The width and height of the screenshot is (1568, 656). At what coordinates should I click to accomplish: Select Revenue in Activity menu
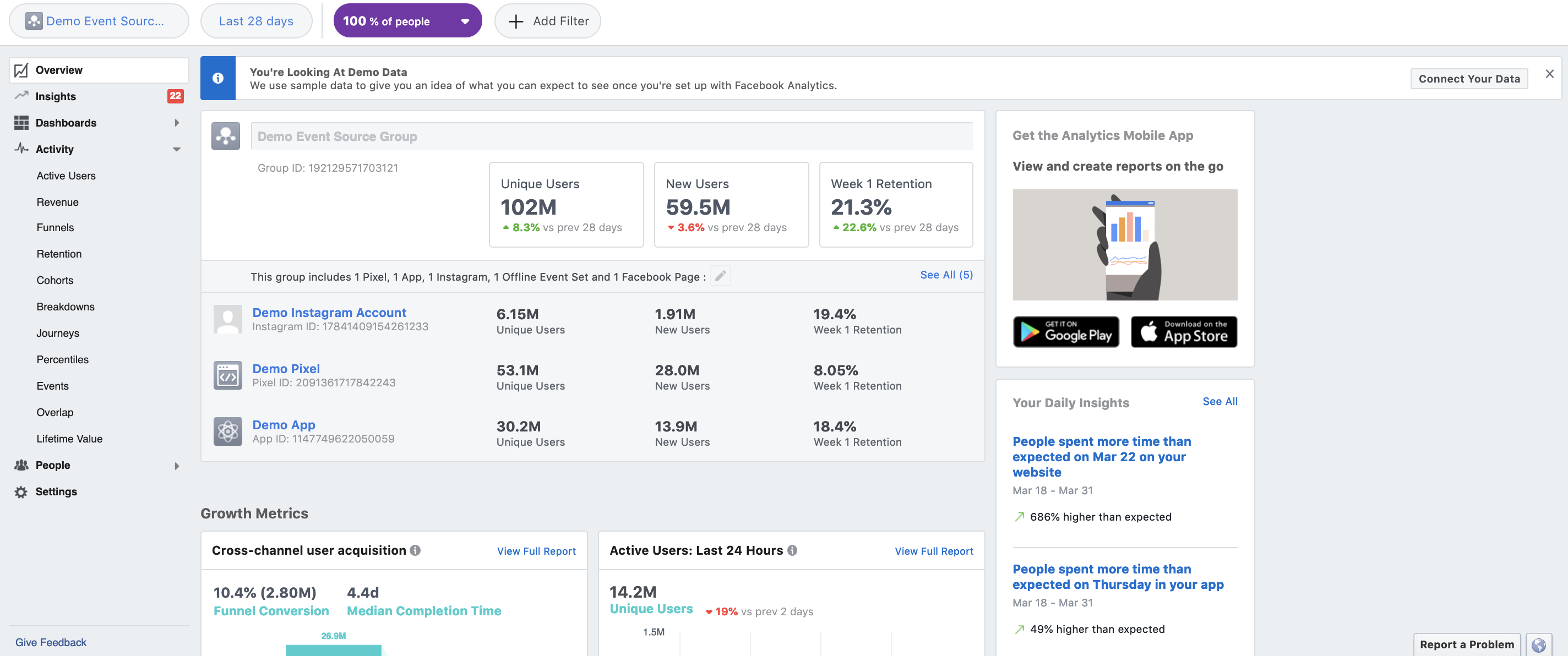point(57,203)
